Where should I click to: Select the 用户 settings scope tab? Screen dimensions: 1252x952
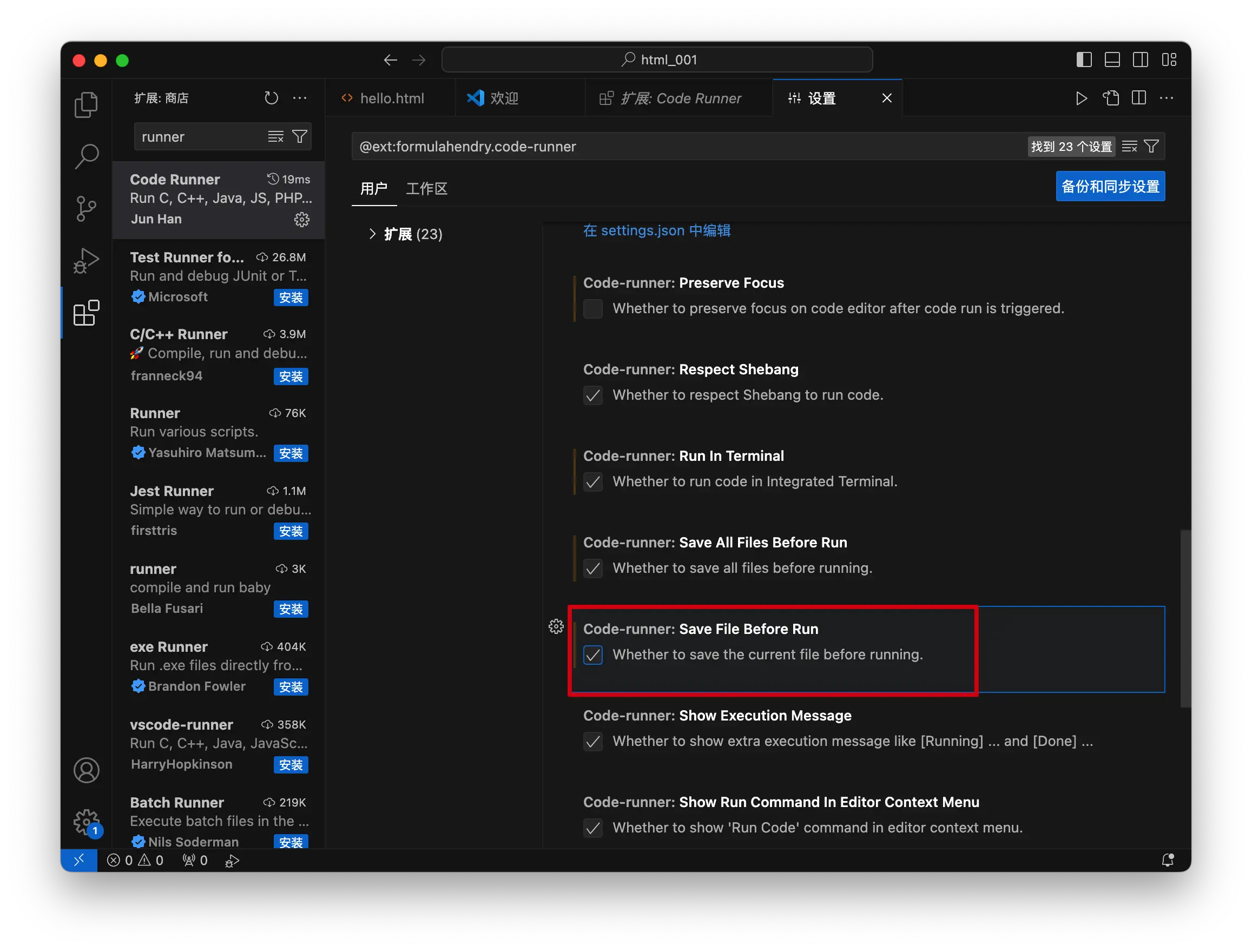pos(373,188)
